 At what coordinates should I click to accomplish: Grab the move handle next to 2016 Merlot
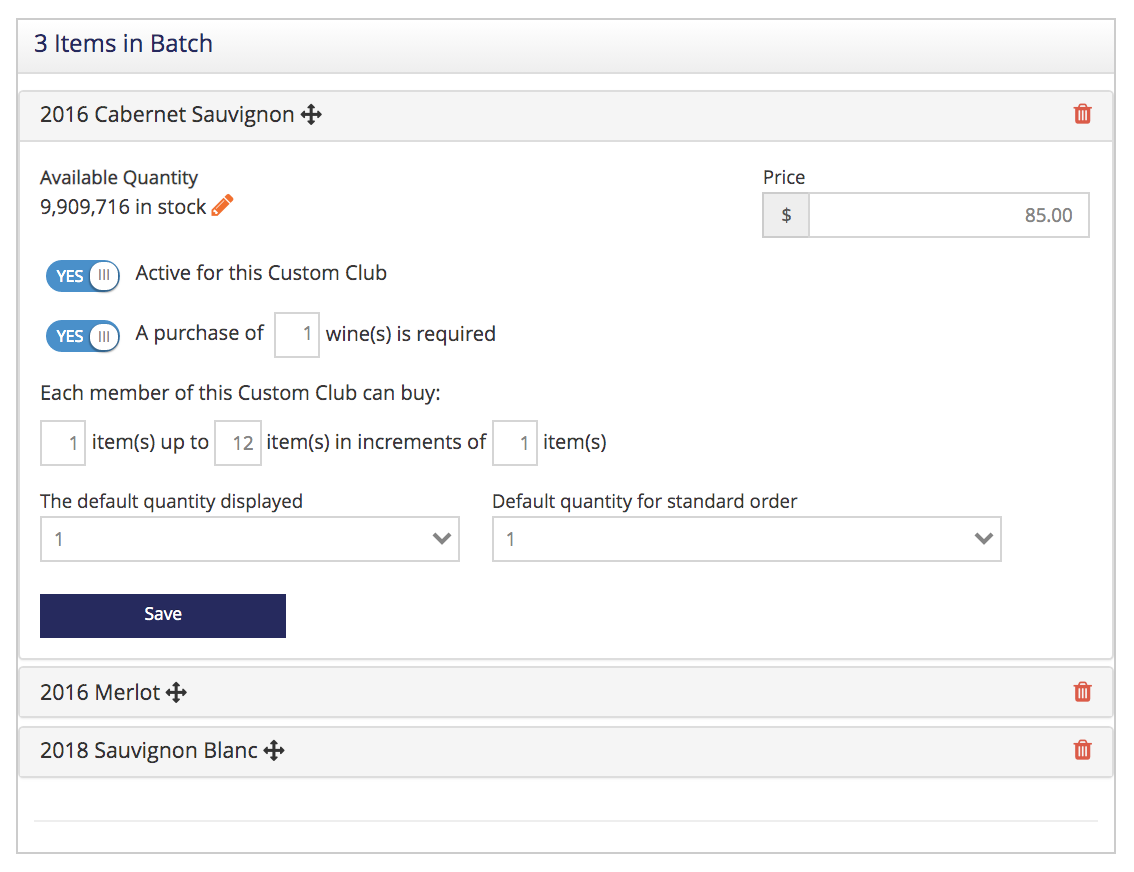click(x=176, y=691)
